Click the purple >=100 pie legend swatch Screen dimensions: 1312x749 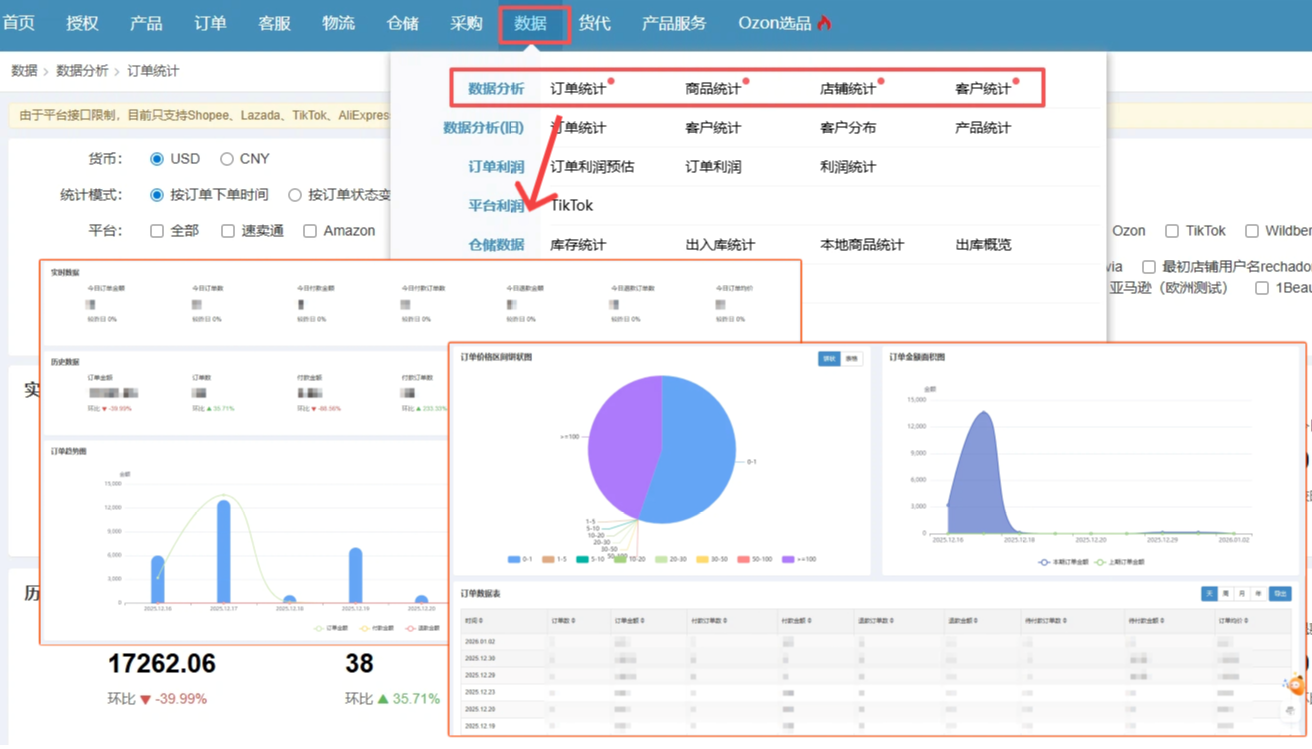pyautogui.click(x=788, y=560)
